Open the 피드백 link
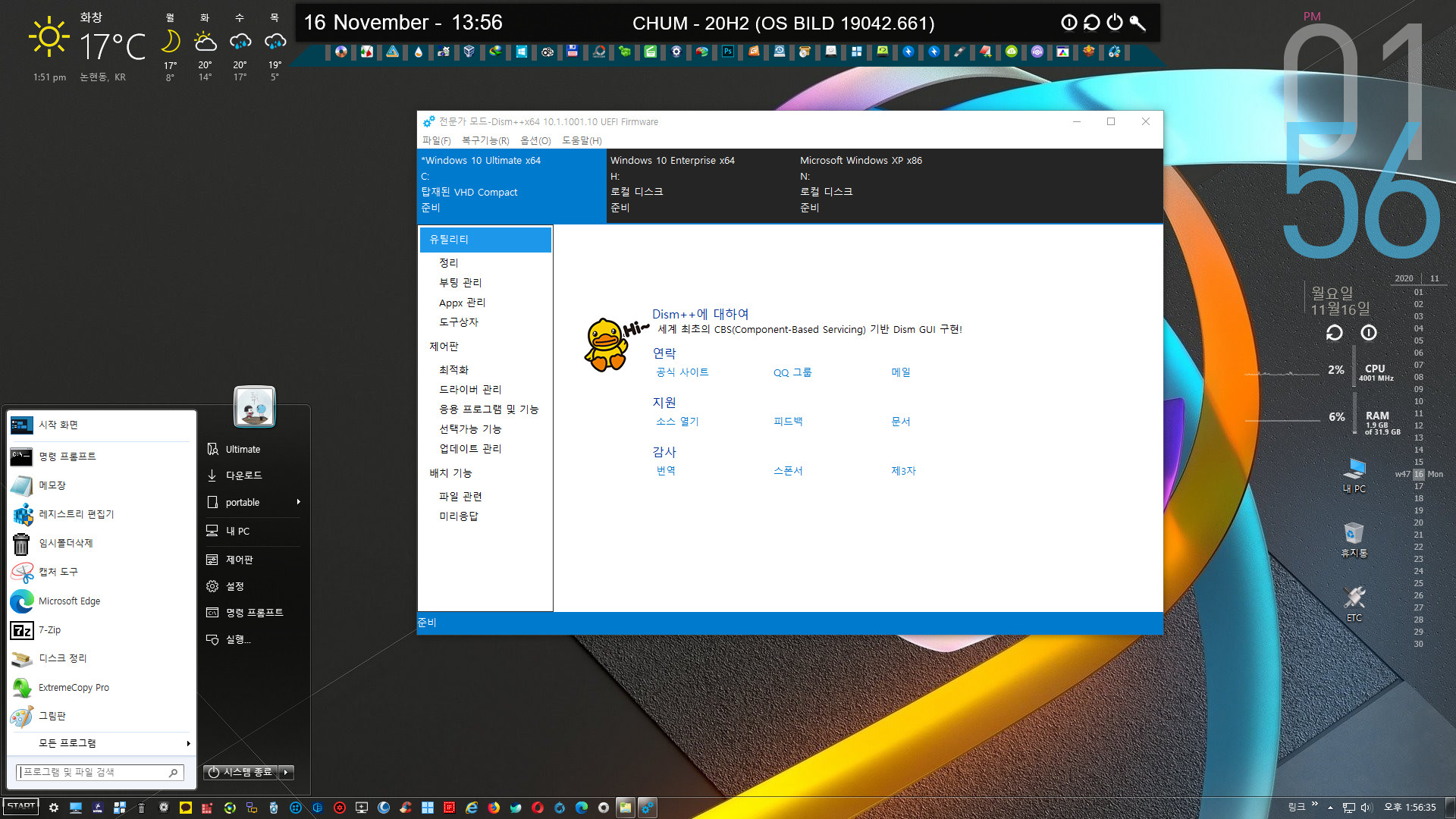This screenshot has height=819, width=1456. (x=788, y=422)
